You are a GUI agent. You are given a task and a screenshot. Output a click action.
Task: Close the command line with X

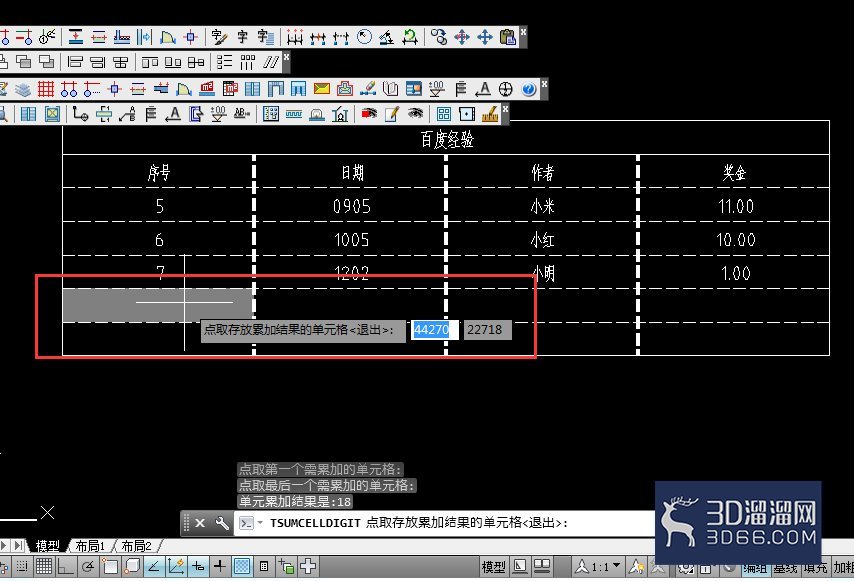pyautogui.click(x=200, y=523)
